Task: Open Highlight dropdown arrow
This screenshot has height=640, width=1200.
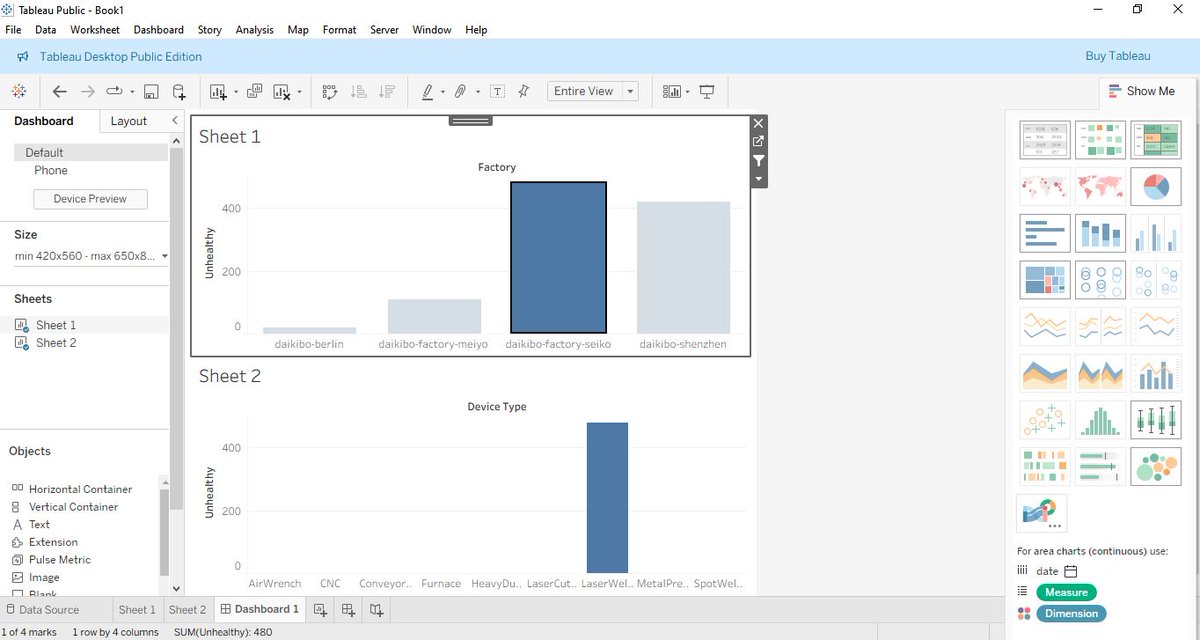Action: tap(445, 92)
